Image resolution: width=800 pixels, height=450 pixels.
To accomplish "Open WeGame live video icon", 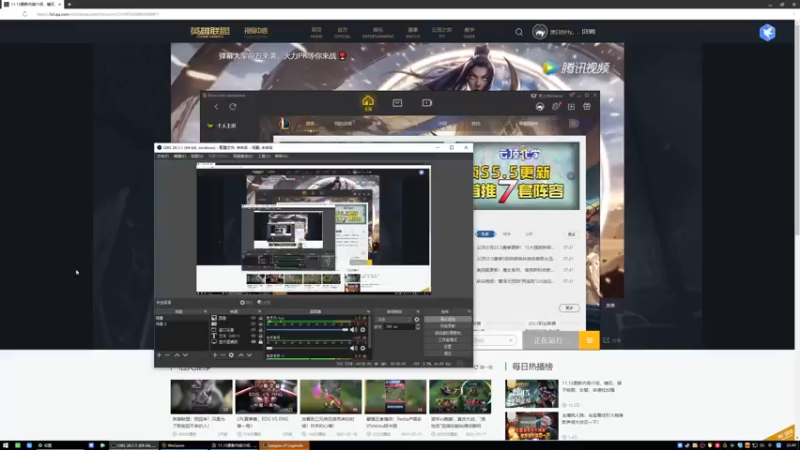I will click(427, 103).
